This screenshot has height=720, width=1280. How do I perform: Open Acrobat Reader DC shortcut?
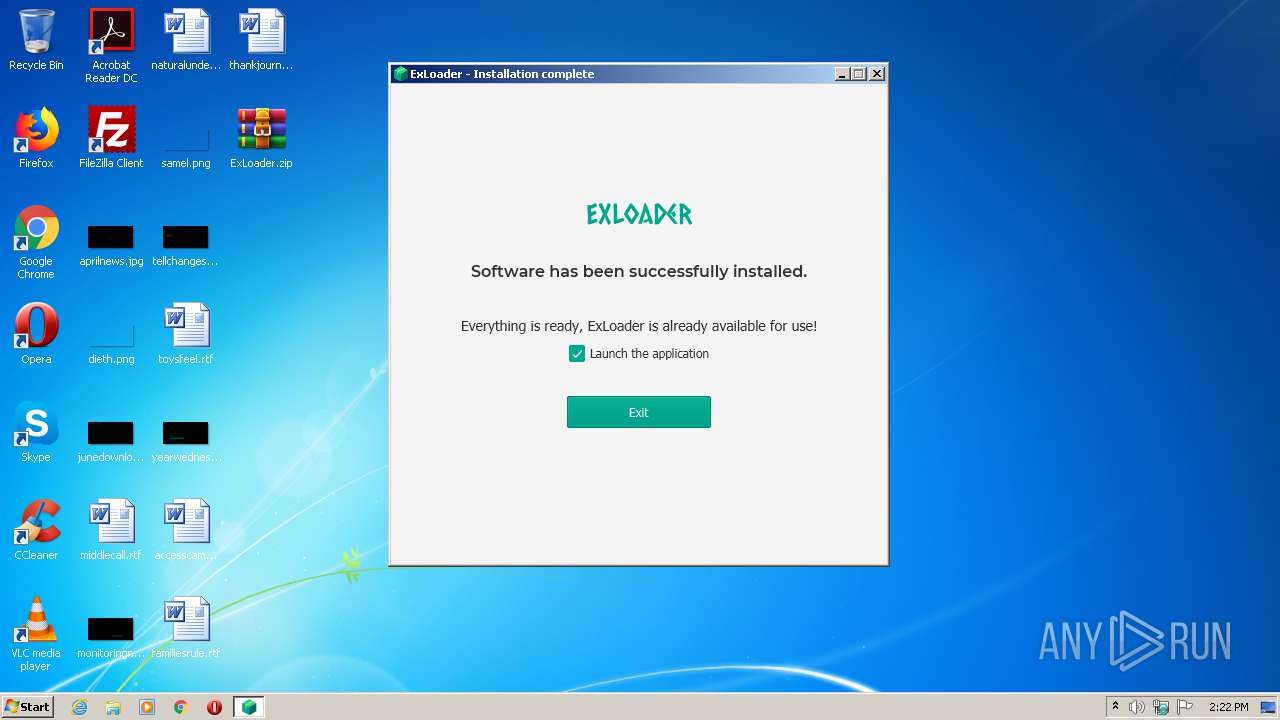point(111,46)
